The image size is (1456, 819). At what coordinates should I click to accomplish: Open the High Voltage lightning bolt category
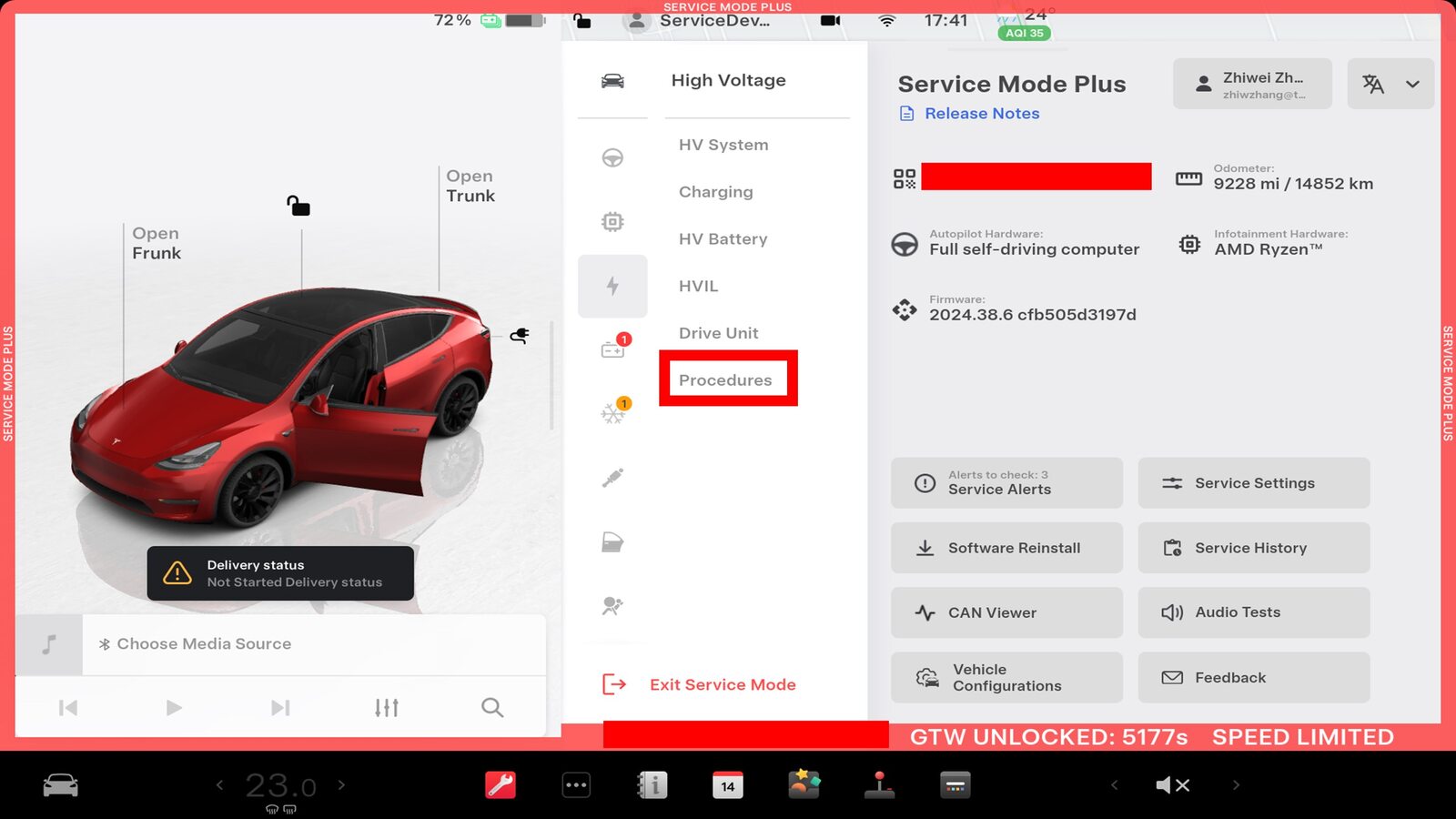coord(612,287)
